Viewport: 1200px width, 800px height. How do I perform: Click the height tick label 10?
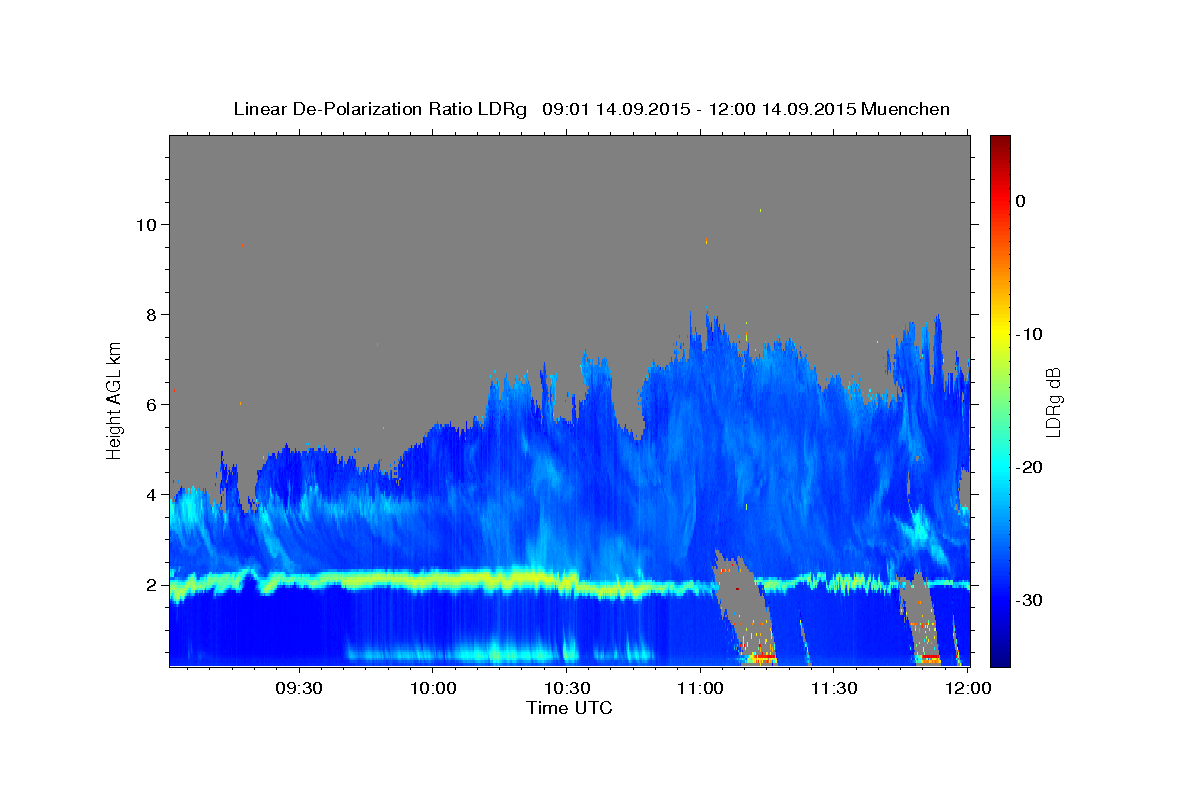[x=145, y=224]
